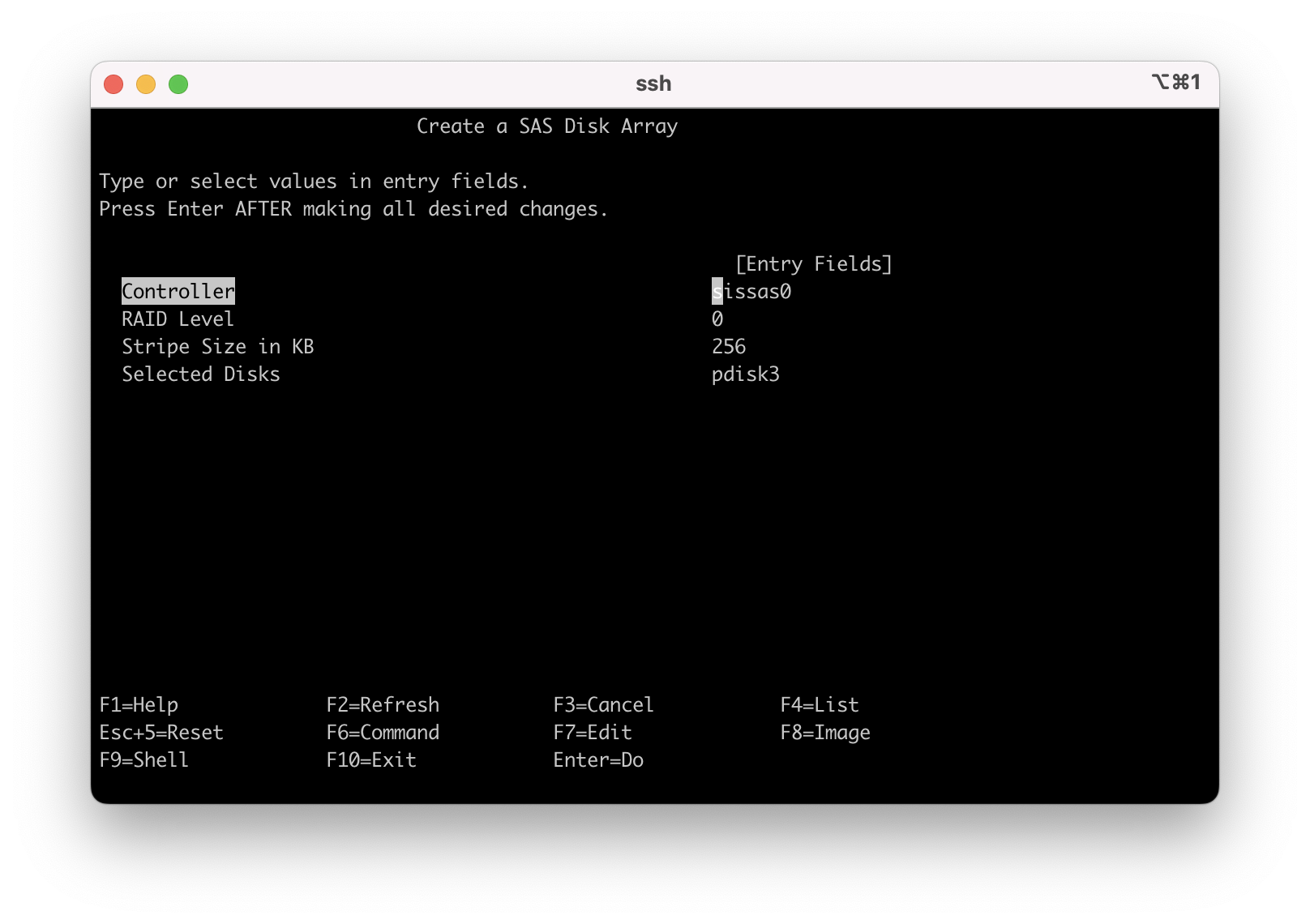Click the F3=Cancel key hint

tap(603, 704)
